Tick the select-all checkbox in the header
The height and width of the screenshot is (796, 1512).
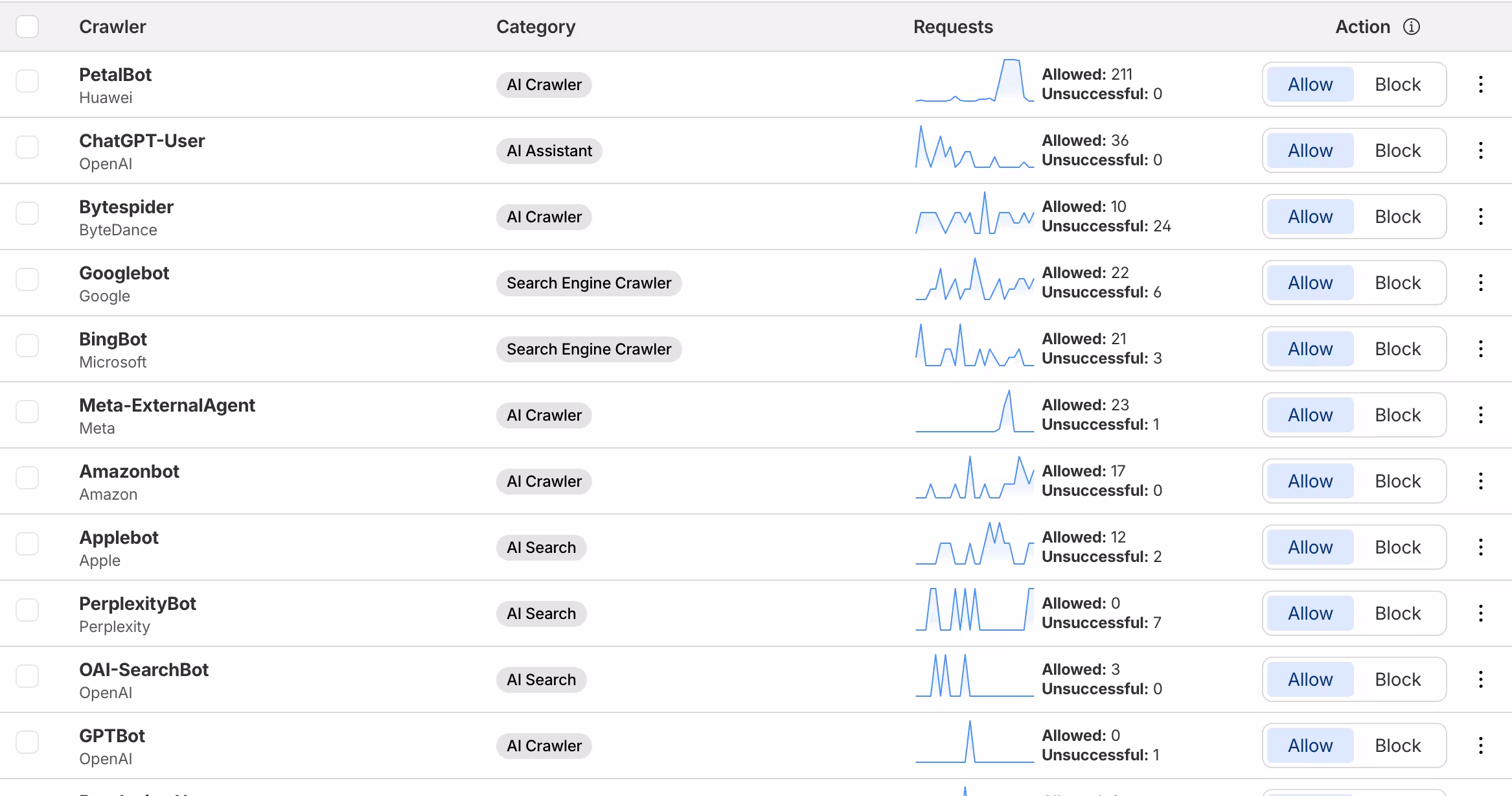point(27,27)
